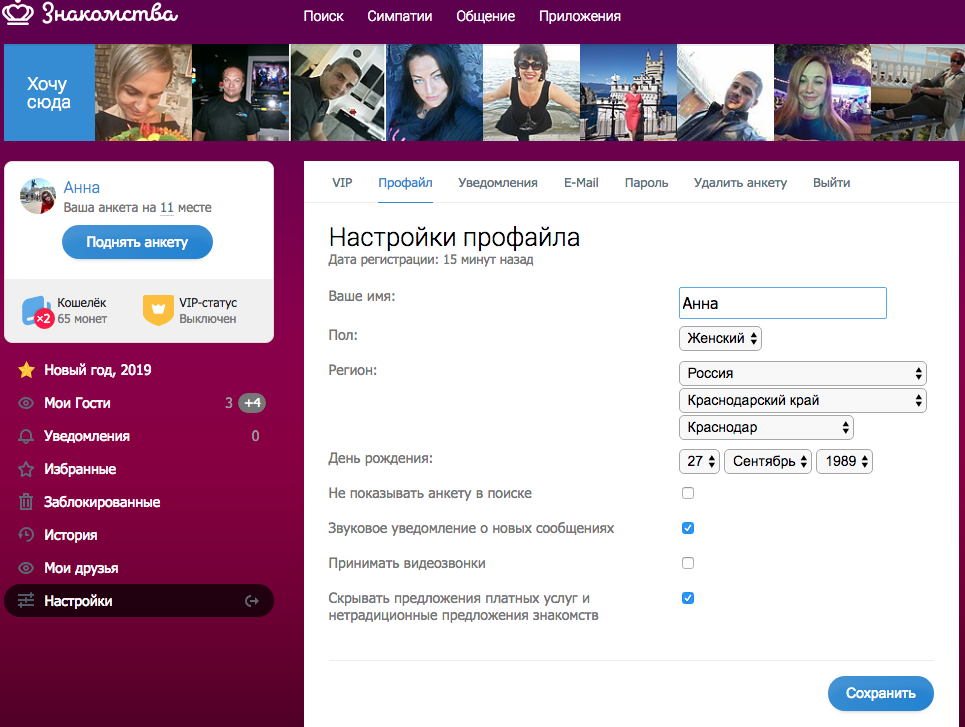Click the trash icon beside Заблокированные
The height and width of the screenshot is (727, 965).
(x=26, y=502)
